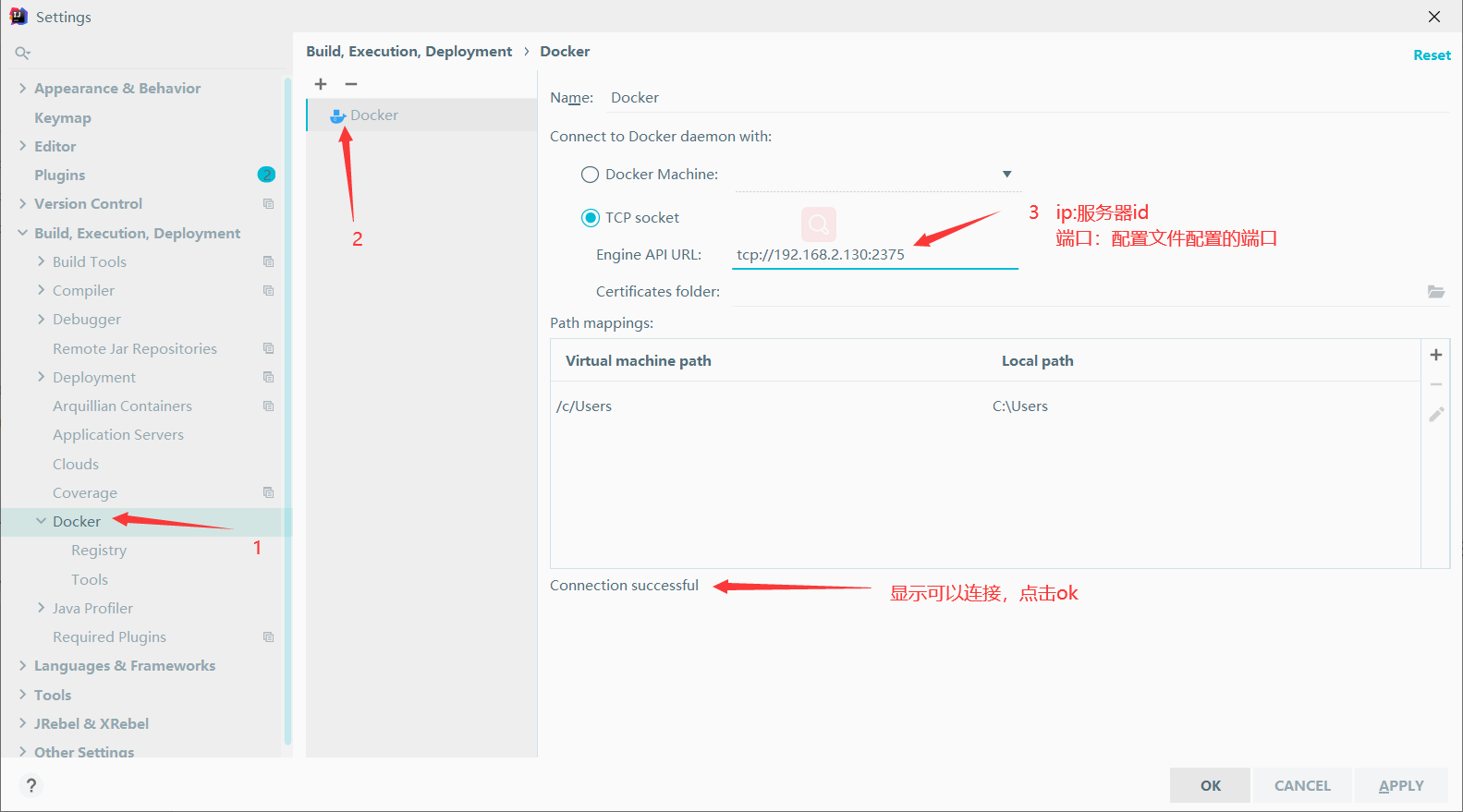Edit path mapping with pencil icon

coord(1436,415)
